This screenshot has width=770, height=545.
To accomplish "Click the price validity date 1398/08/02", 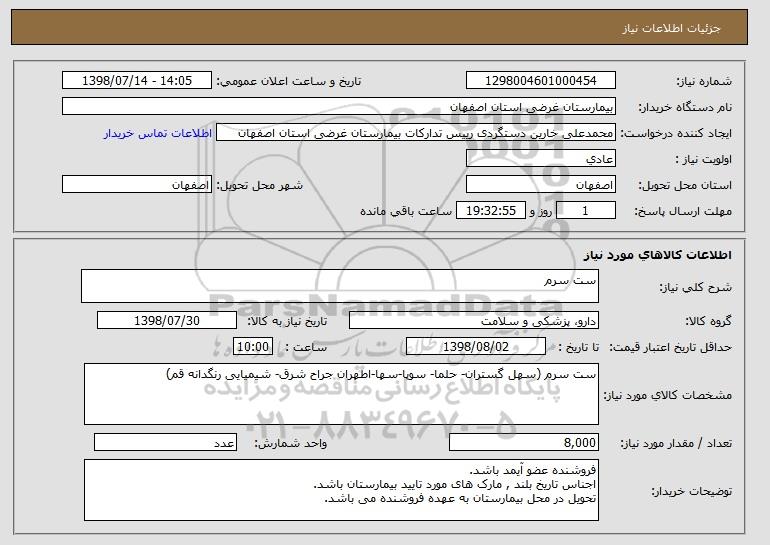I will point(476,347).
